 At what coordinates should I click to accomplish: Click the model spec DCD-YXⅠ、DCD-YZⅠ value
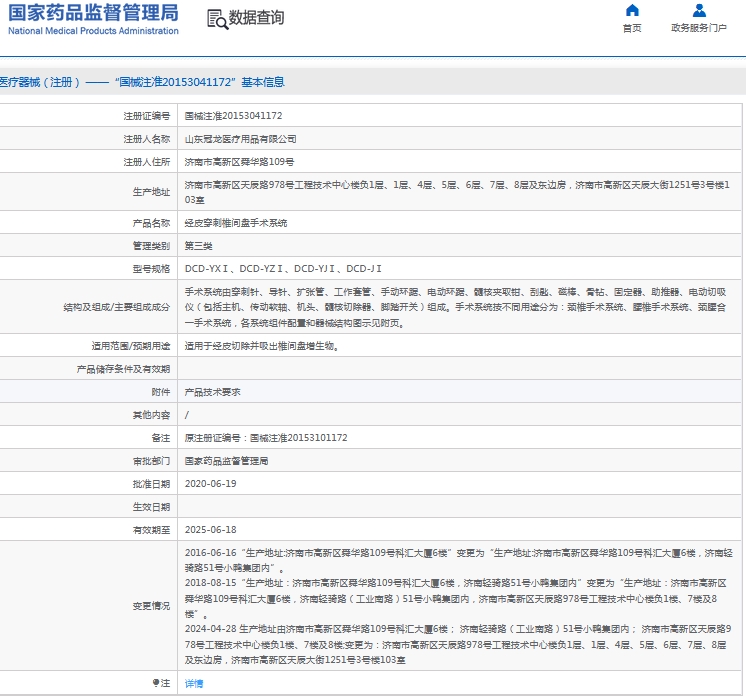[x=283, y=269]
